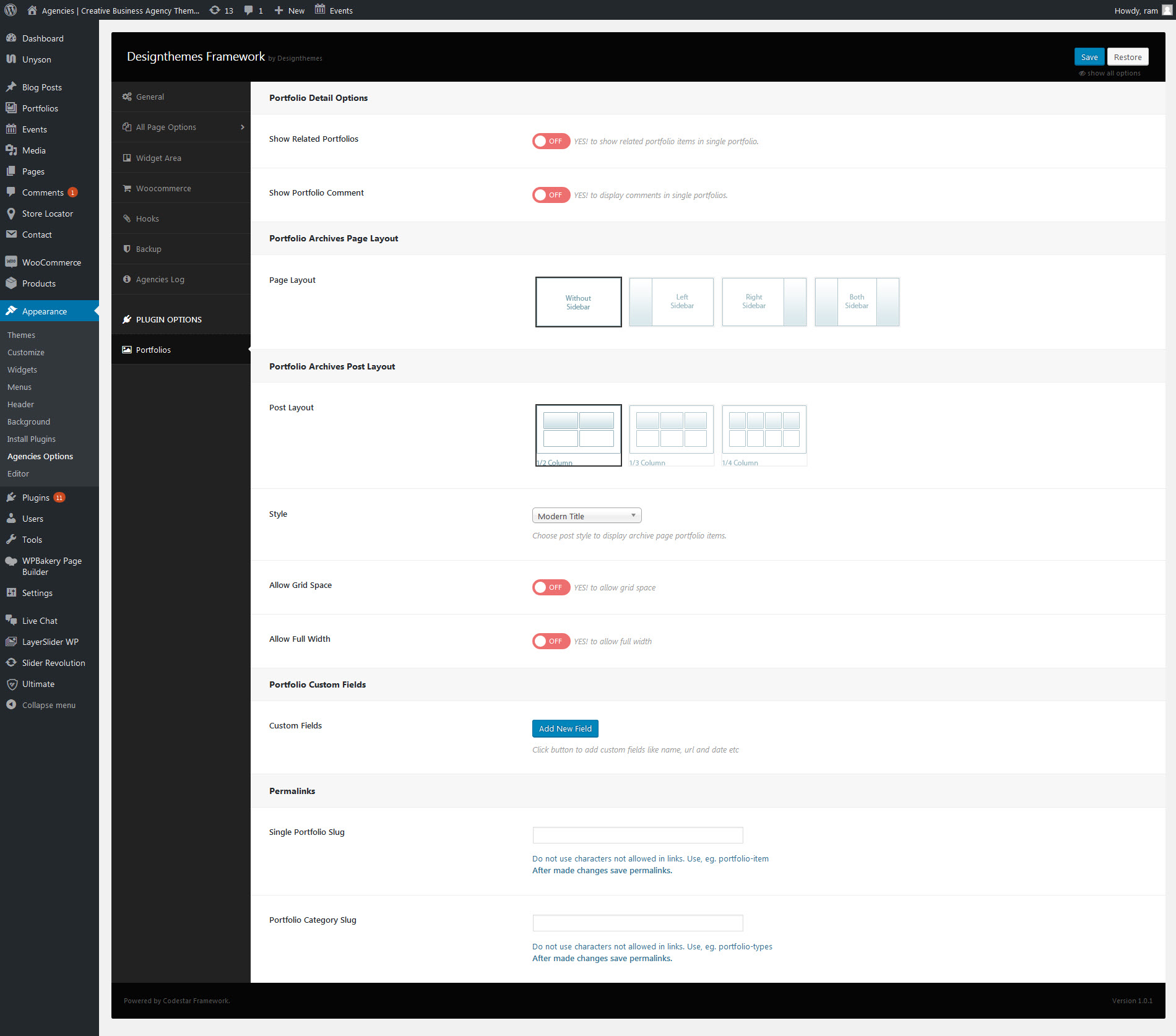Select the Left Sidebar page layout thumbnail
This screenshot has height=1036, width=1176.
[671, 302]
